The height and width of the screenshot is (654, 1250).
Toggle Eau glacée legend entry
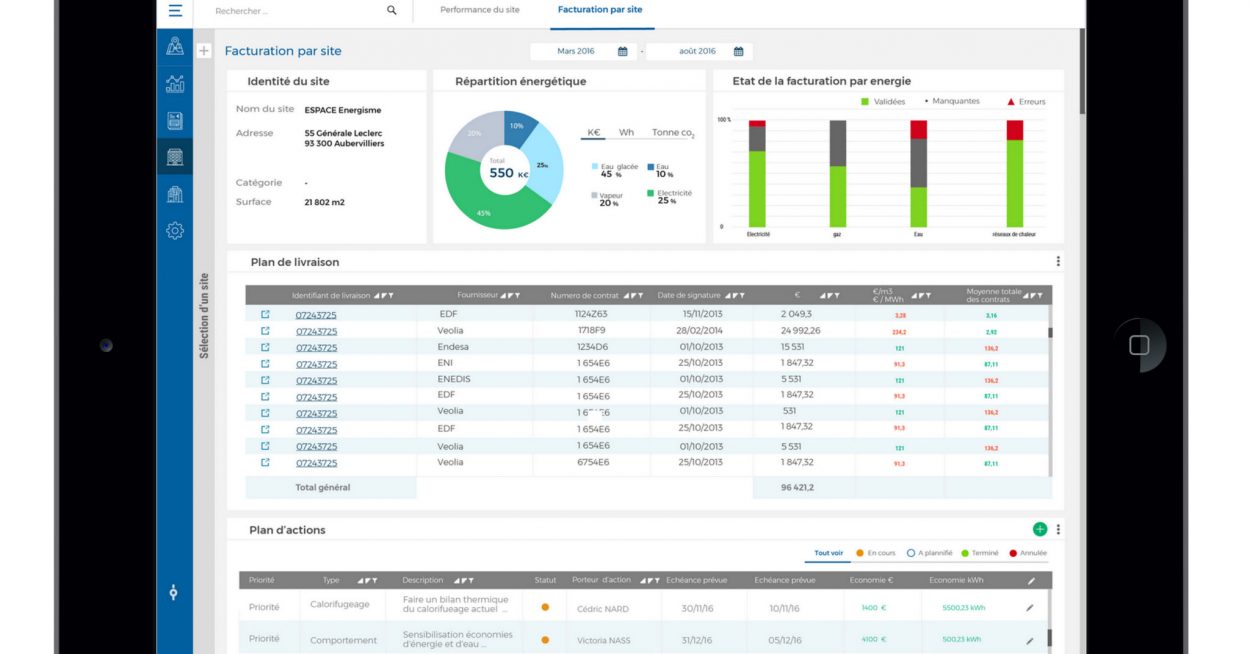[615, 170]
